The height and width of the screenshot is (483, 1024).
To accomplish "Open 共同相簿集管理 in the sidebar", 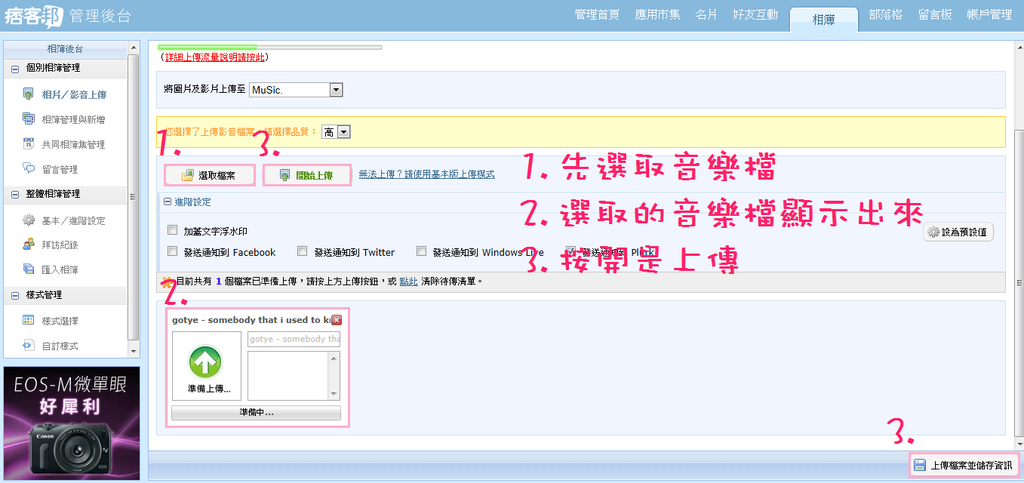I will (x=73, y=144).
